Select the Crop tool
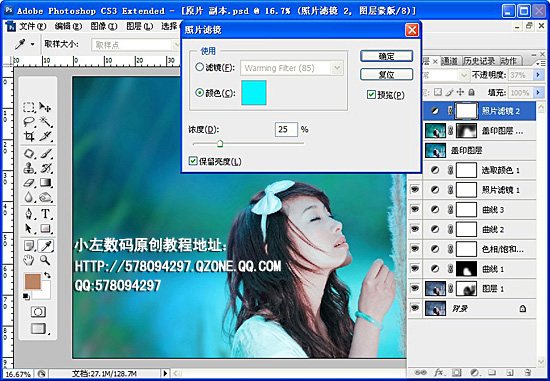Screen dimensions: 550x381 tap(29, 136)
